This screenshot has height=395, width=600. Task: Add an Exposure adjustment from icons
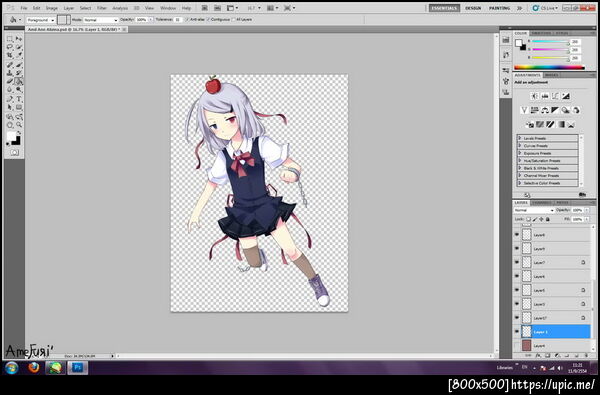[x=566, y=96]
